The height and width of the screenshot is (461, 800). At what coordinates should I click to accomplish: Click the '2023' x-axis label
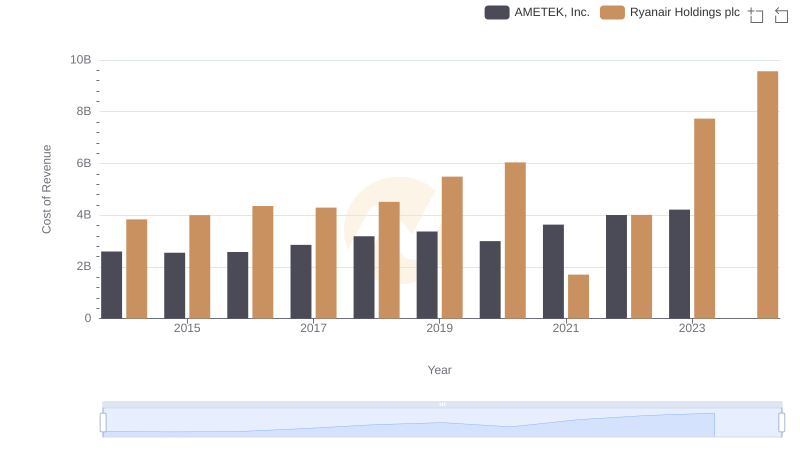(692, 328)
